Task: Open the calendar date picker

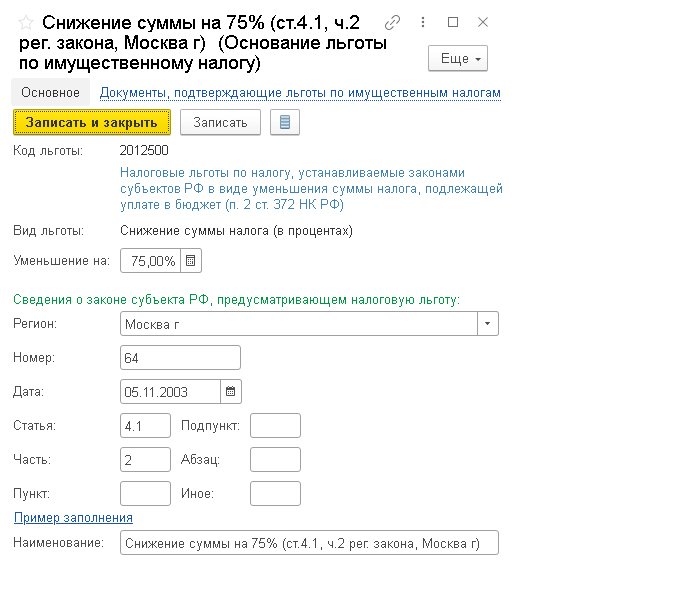Action: click(230, 391)
